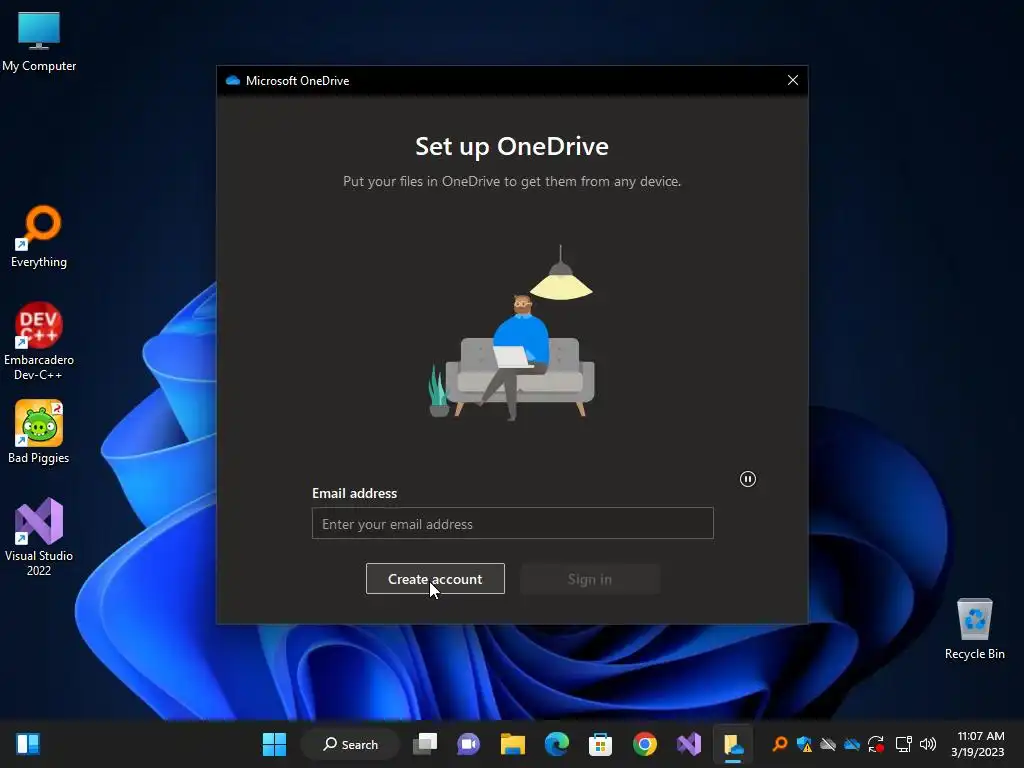Viewport: 1024px width, 768px height.
Task: Open the Widgets panel at taskbar left
Action: click(x=28, y=744)
